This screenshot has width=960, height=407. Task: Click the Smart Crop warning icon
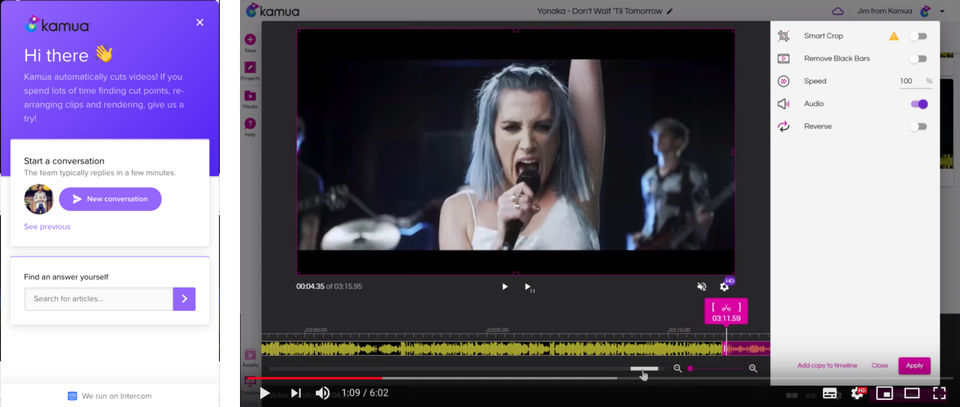(x=894, y=36)
